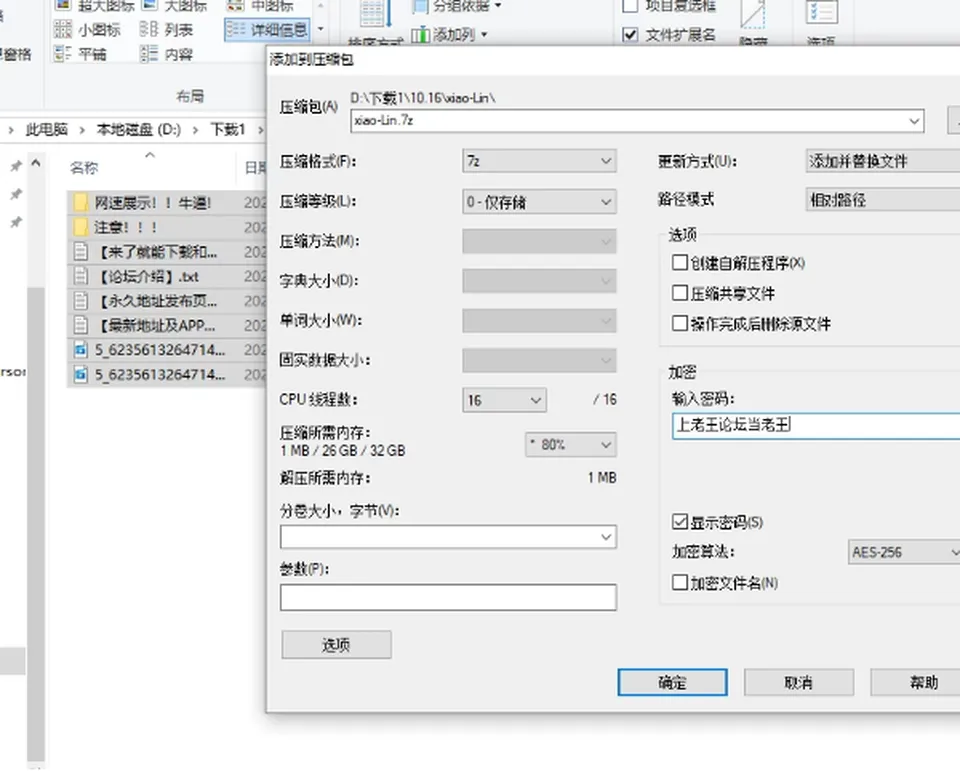Click the 【永久地址发布页 text file icon
This screenshot has width=960, height=771.
(80, 301)
